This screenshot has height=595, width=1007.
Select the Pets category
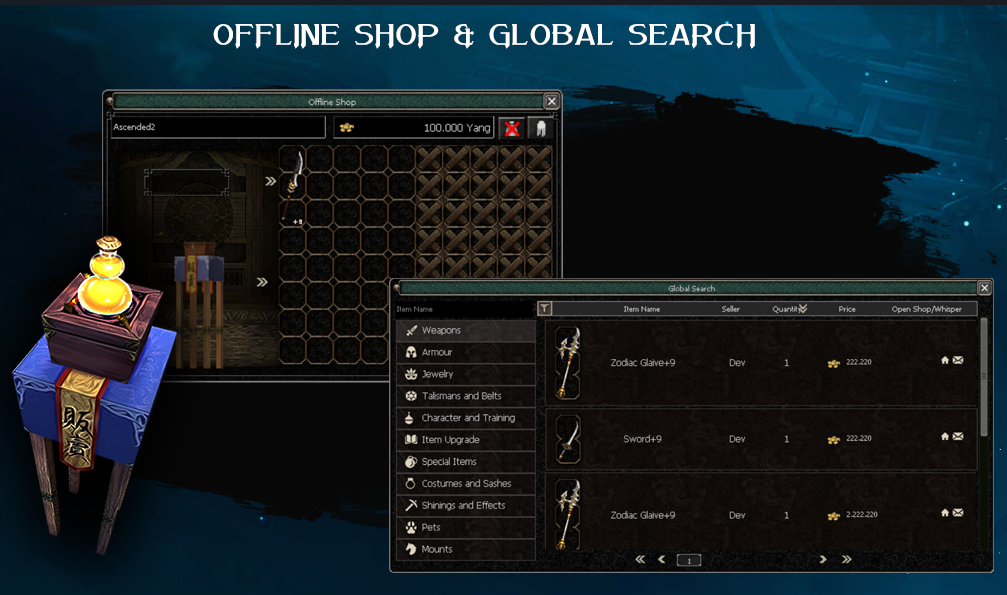(x=466, y=527)
